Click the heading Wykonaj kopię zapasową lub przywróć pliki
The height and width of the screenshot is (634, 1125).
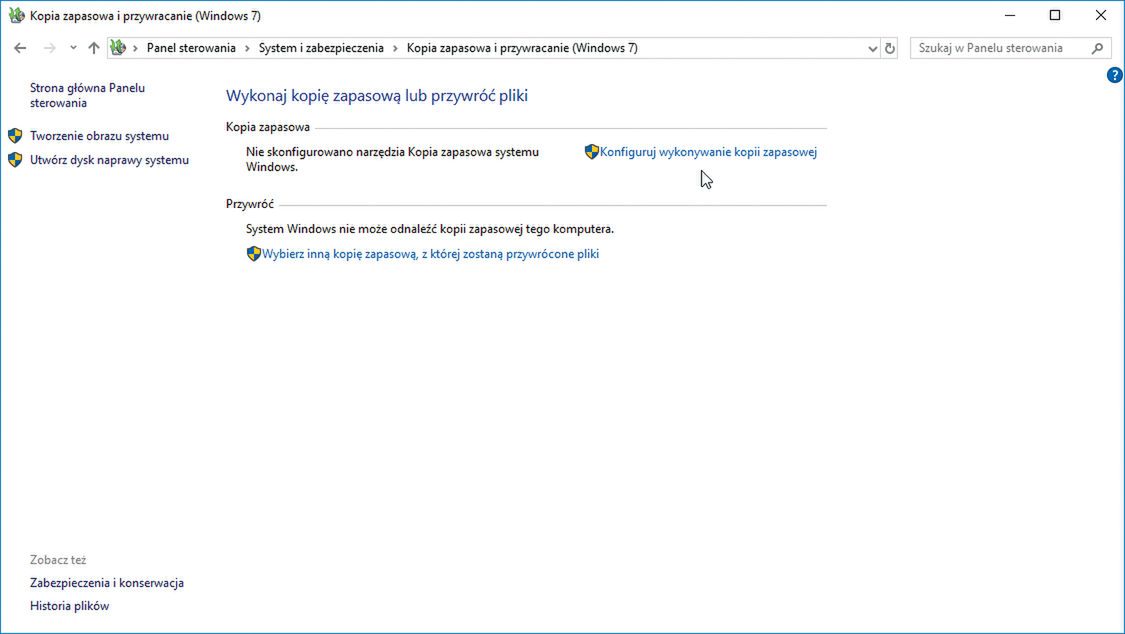click(x=377, y=96)
